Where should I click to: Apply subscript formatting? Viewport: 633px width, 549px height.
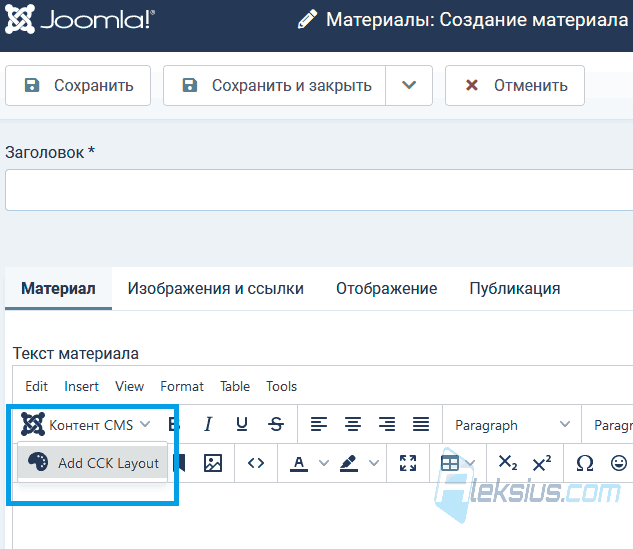507,463
